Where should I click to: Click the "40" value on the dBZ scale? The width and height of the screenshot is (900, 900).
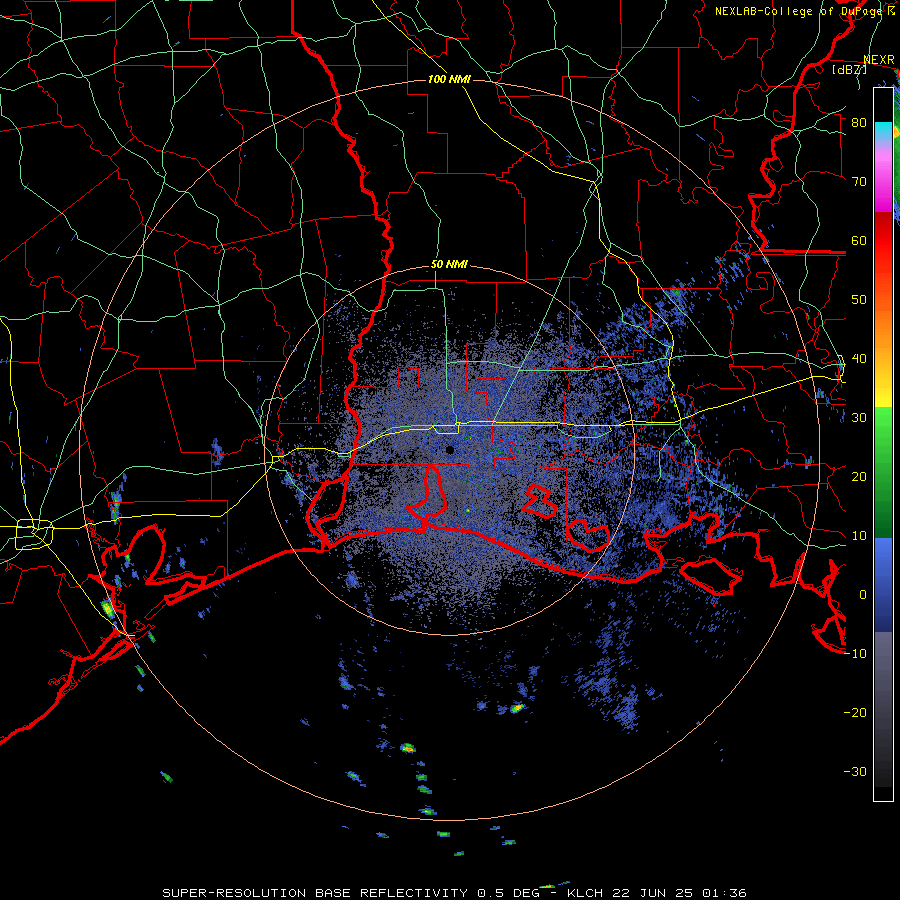click(x=859, y=359)
